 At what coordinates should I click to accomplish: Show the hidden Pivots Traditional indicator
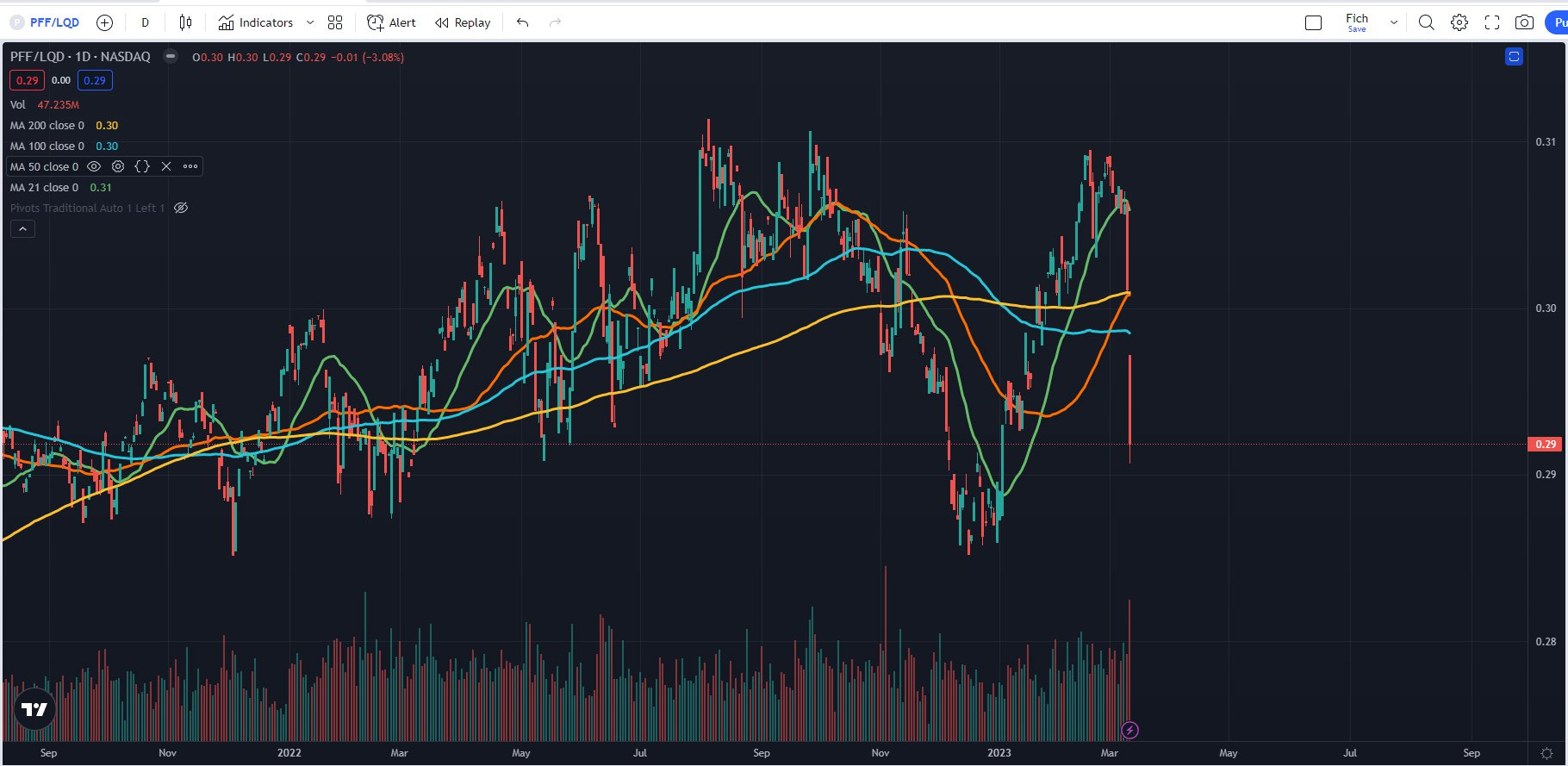point(181,208)
